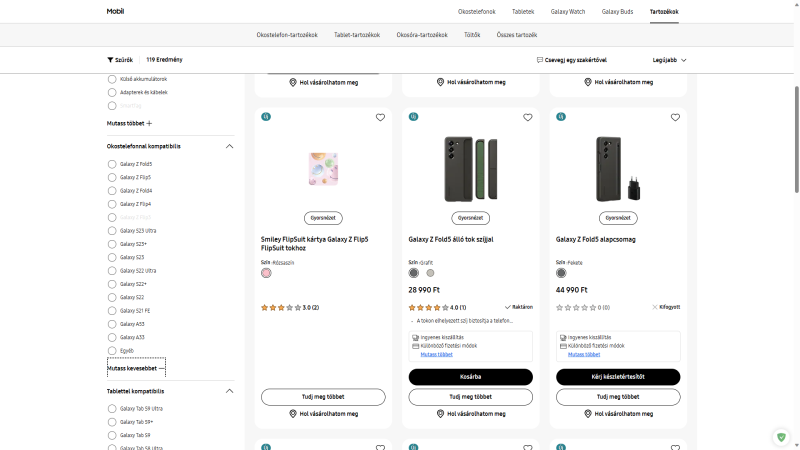Viewport: 800px width, 450px height.
Task: Select Galaxy S21 FE filter option
Action: [x=112, y=311]
